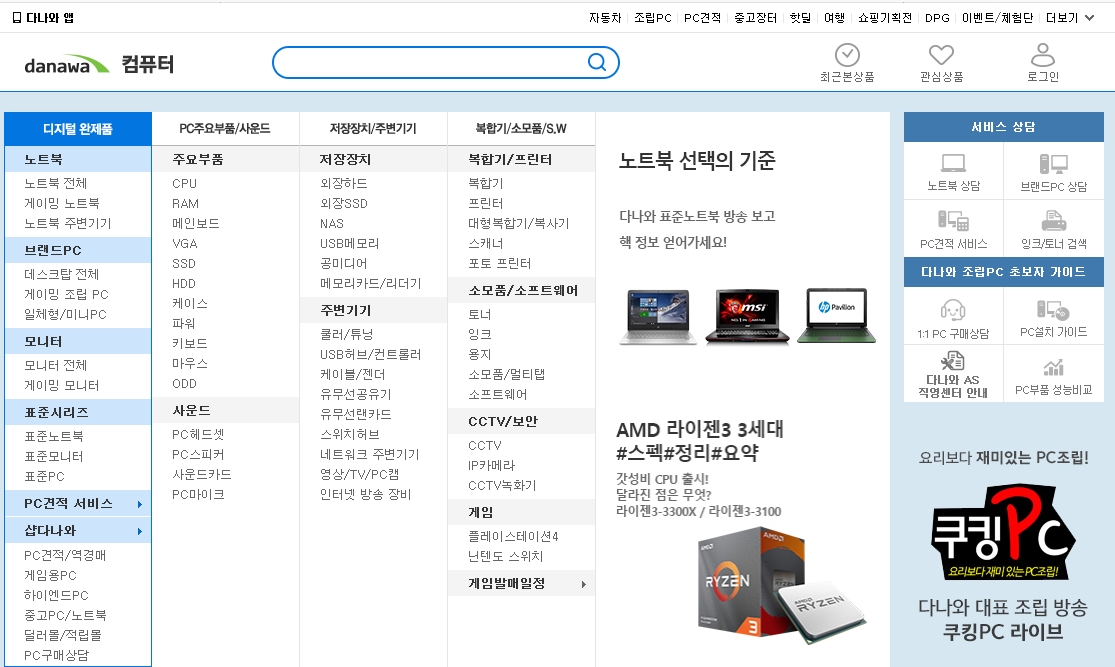This screenshot has width=1115, height=667.
Task: Open the 달러몰/적립몰 link
Action: [x=63, y=635]
